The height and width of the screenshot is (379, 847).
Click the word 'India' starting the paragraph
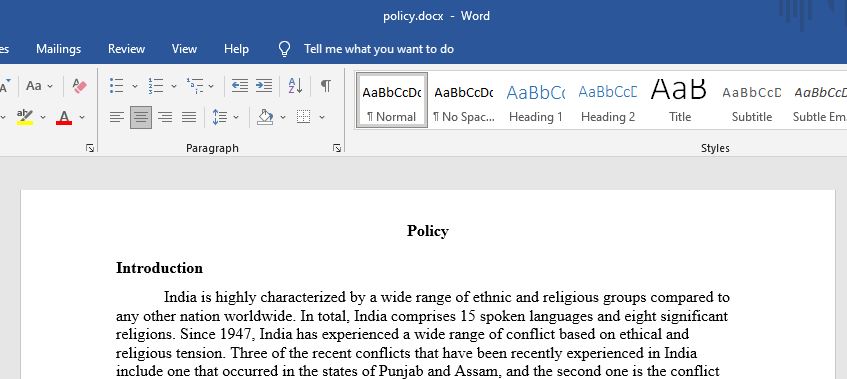click(x=179, y=297)
